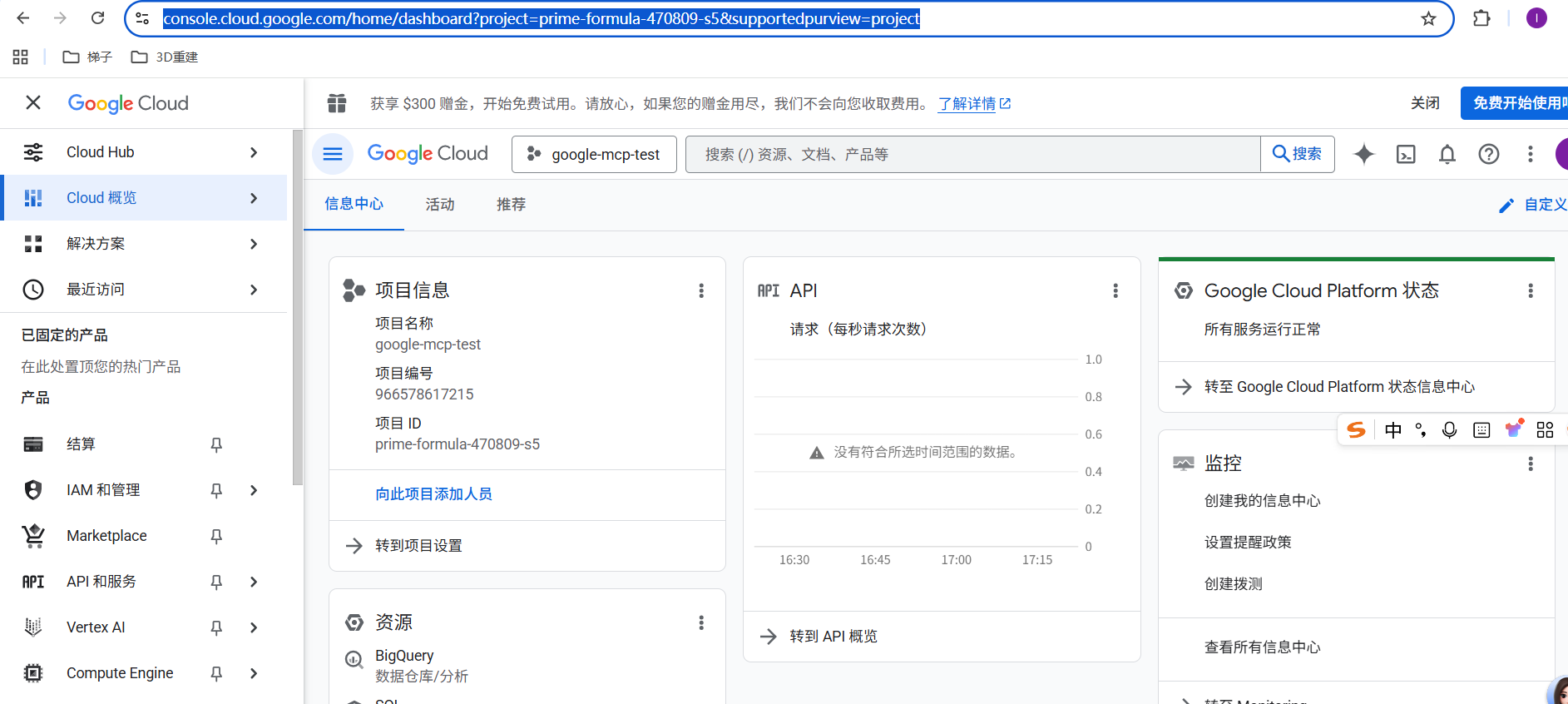The width and height of the screenshot is (1568, 704).
Task: Expand 最近访问 submenu arrow
Action: [254, 290]
